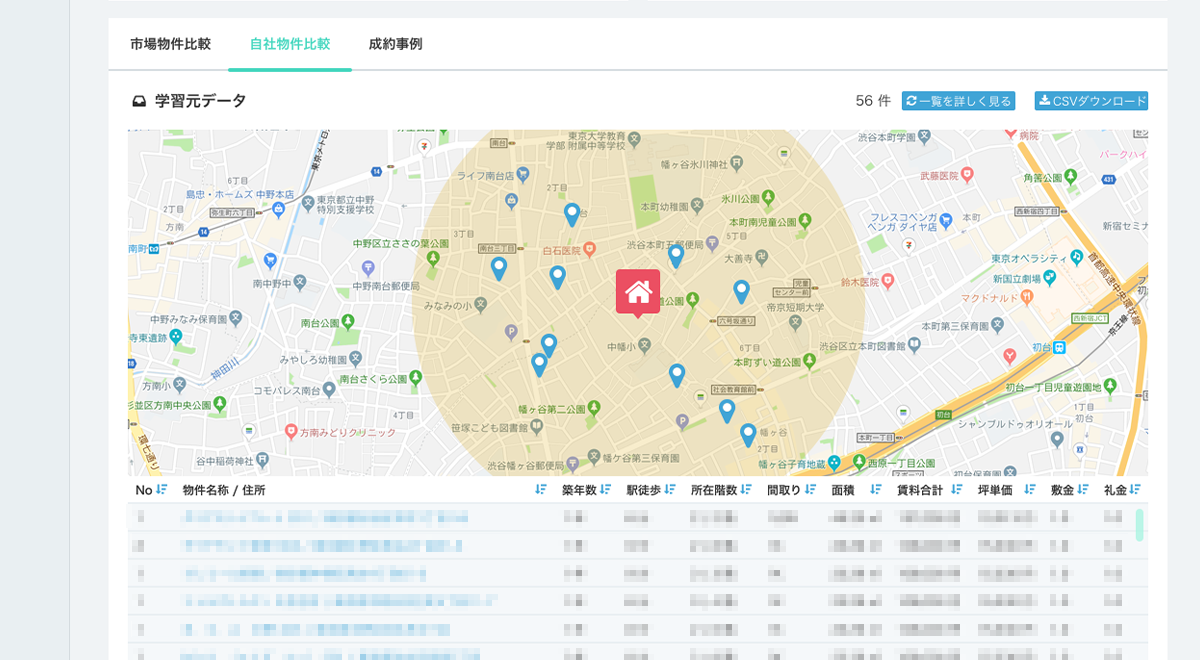1200x660 pixels.
Task: Click the 56 件 count label
Action: click(873, 101)
